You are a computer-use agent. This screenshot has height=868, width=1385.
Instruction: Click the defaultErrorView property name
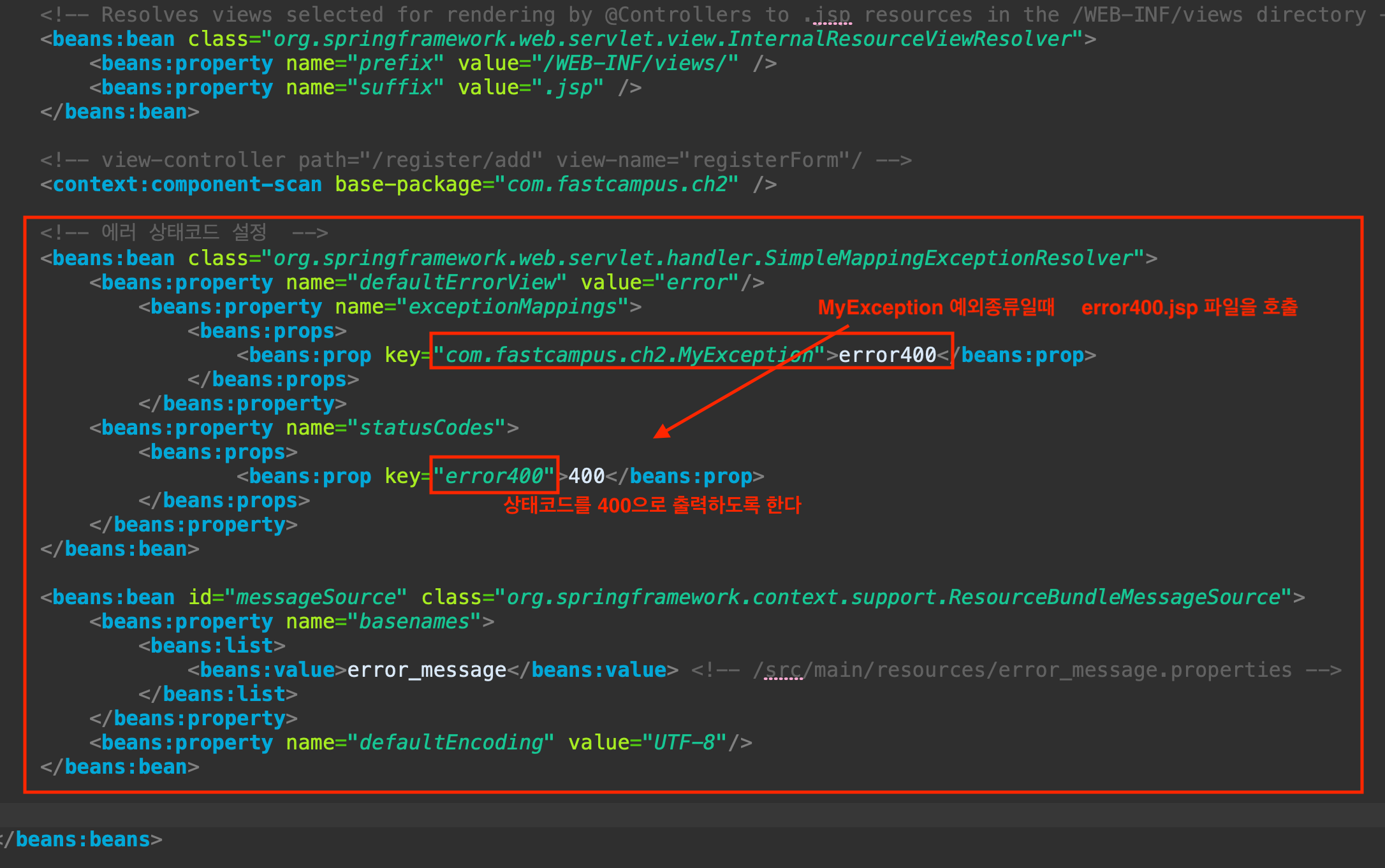point(458,283)
